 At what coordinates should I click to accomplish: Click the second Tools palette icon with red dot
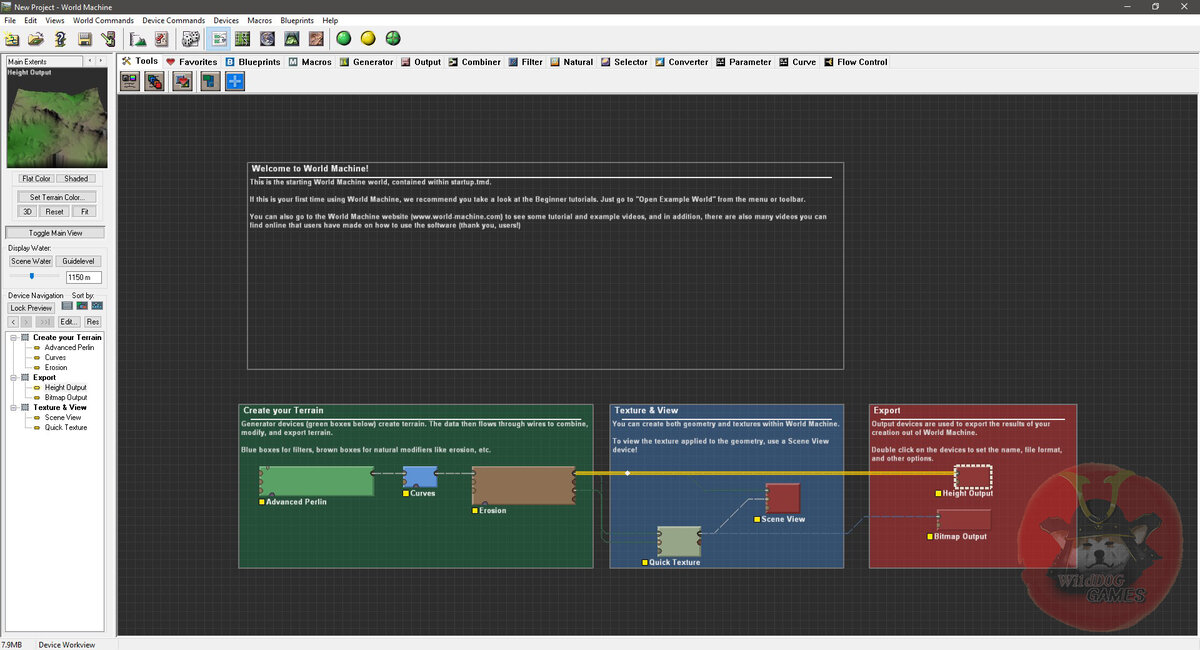click(x=156, y=81)
